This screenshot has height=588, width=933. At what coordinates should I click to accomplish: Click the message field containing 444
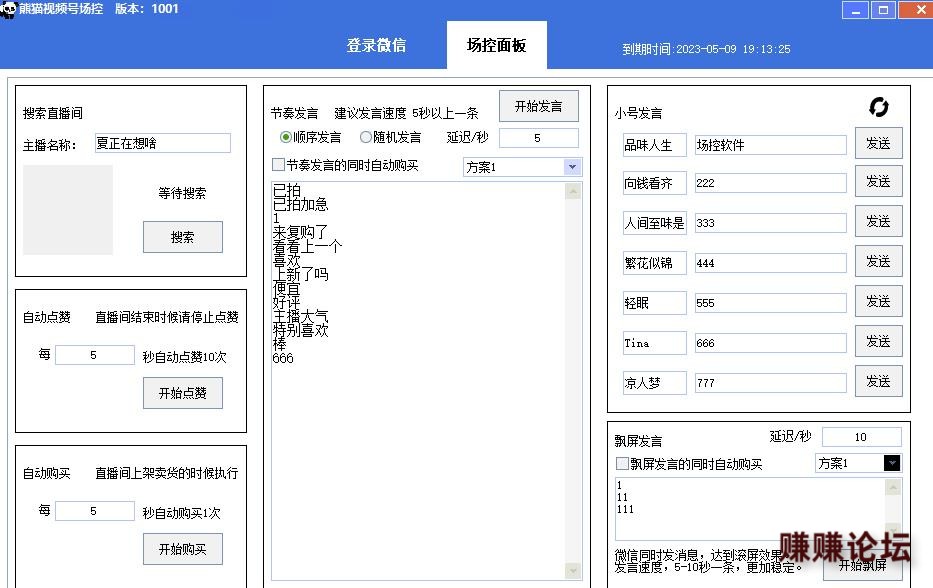click(771, 262)
